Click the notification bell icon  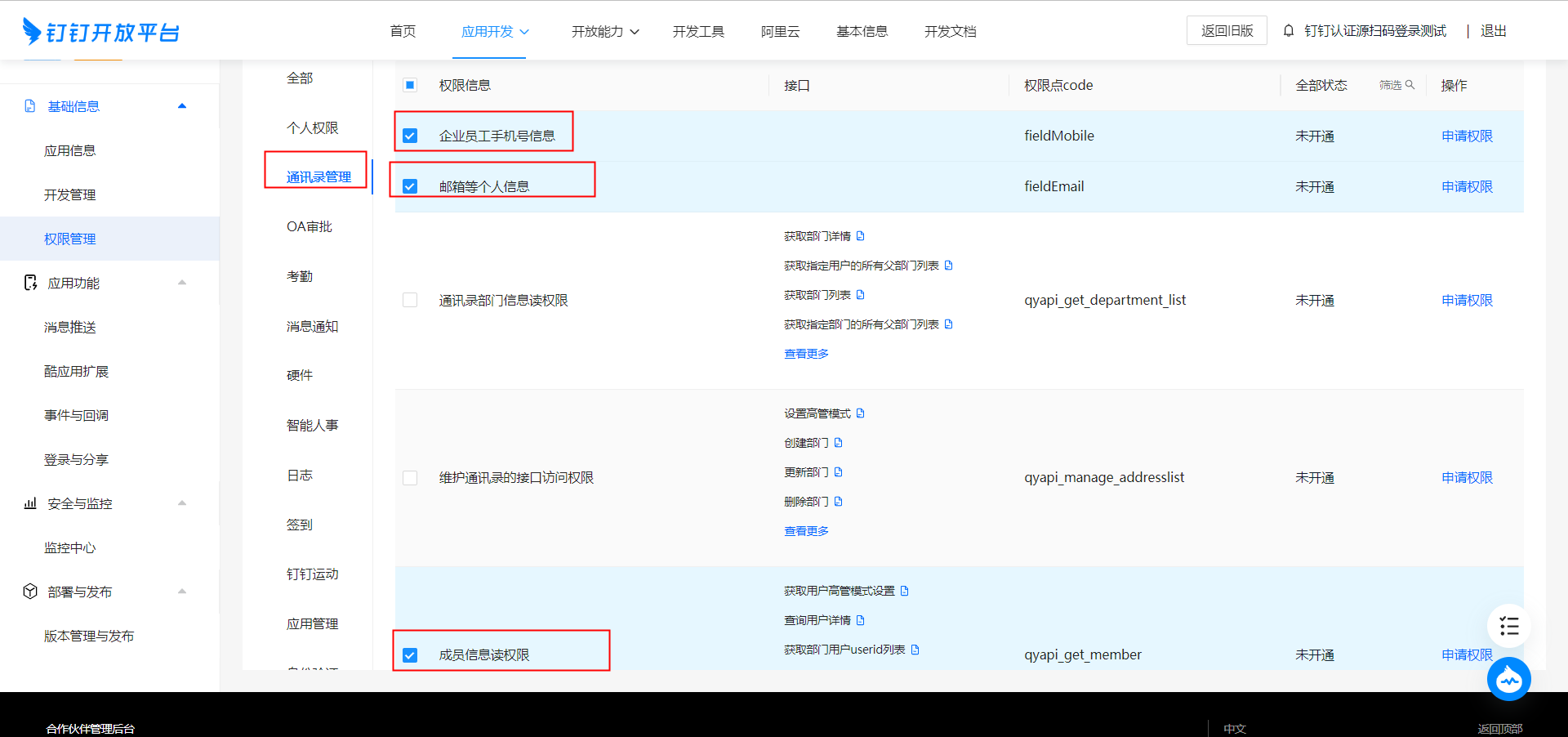[x=1289, y=31]
